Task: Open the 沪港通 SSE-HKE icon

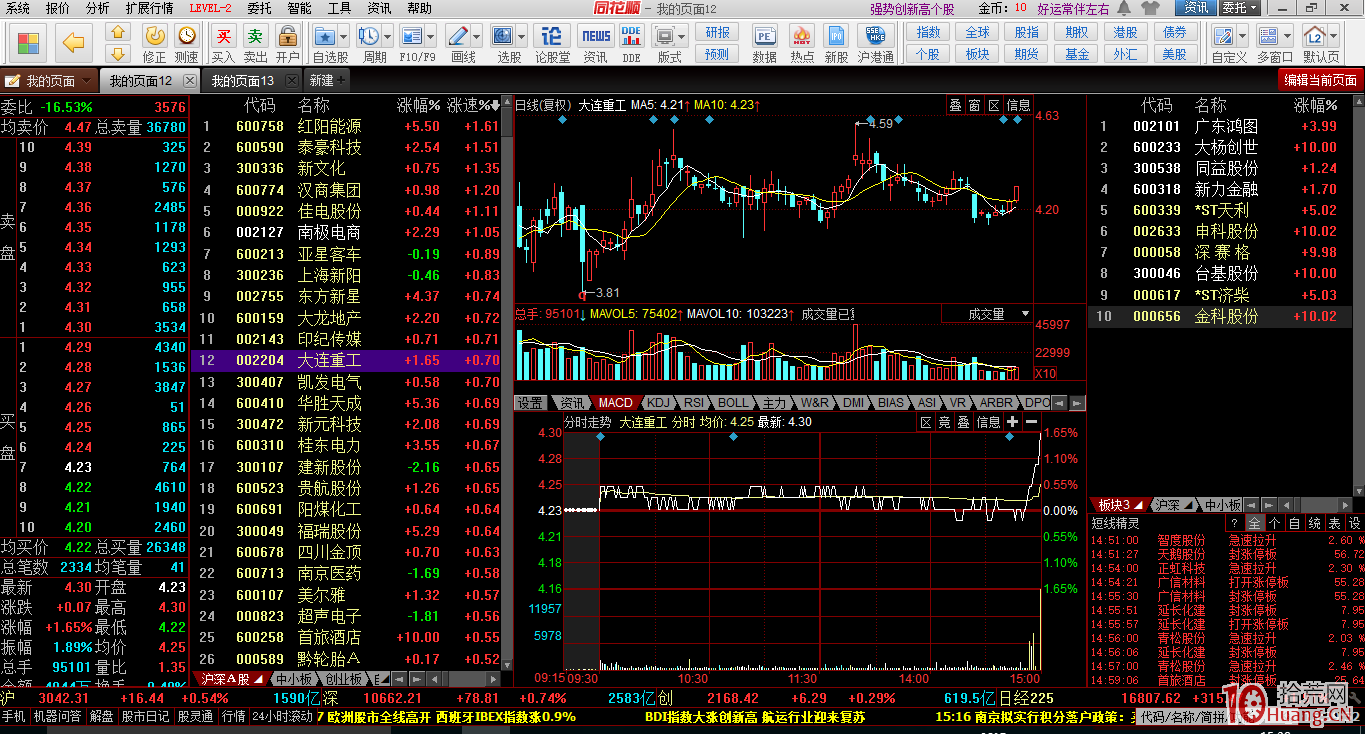Action: (875, 37)
